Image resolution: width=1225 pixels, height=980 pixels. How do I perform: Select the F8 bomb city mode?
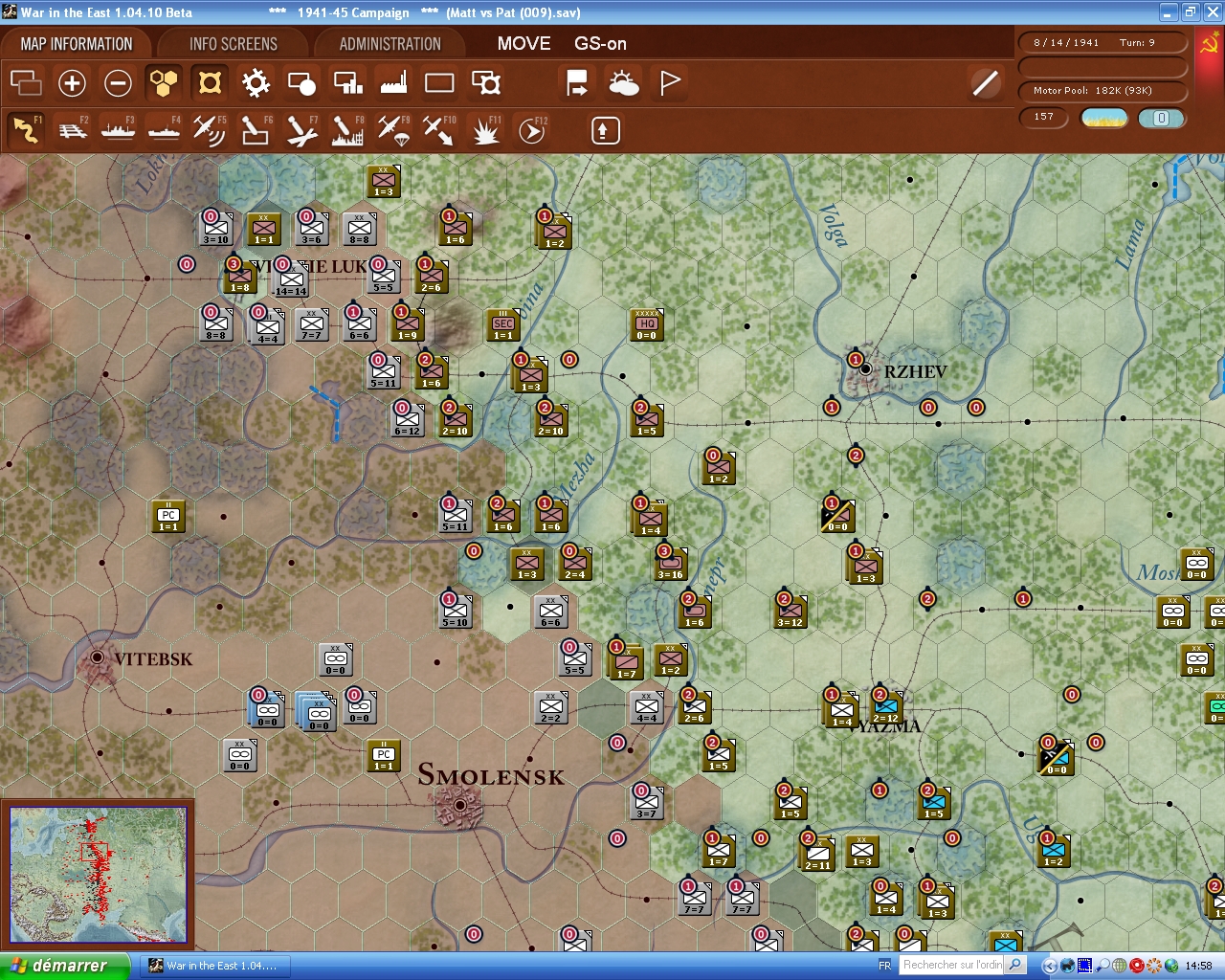(347, 130)
